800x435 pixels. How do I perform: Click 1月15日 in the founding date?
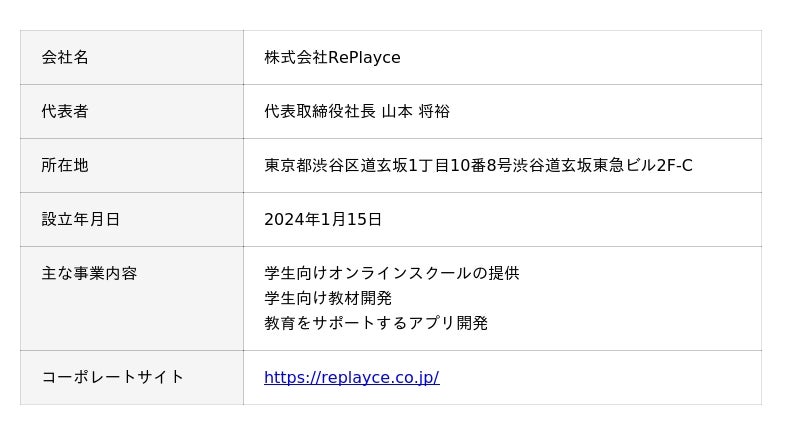pyautogui.click(x=352, y=219)
